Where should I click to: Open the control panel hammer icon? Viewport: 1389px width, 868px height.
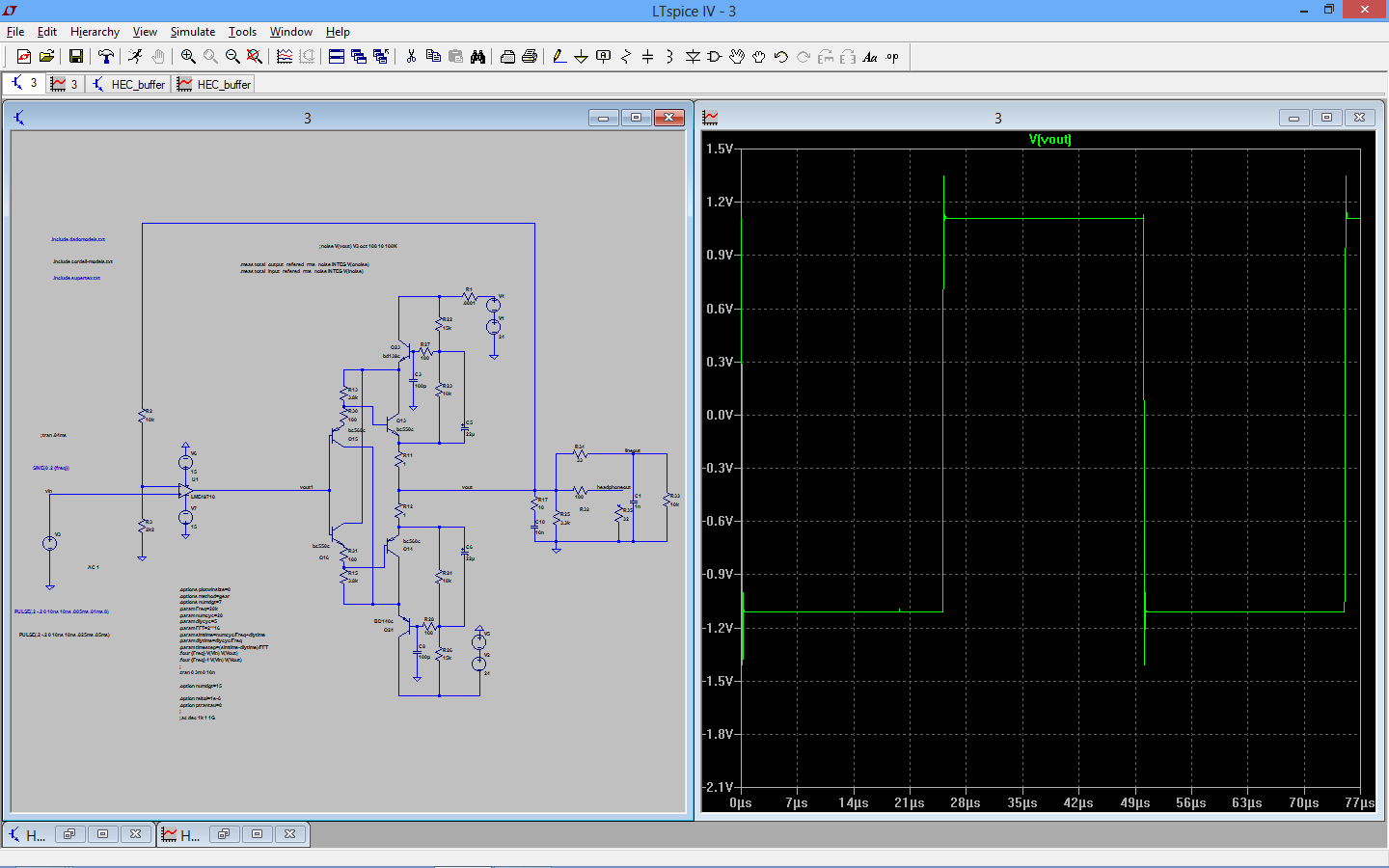tap(106, 57)
